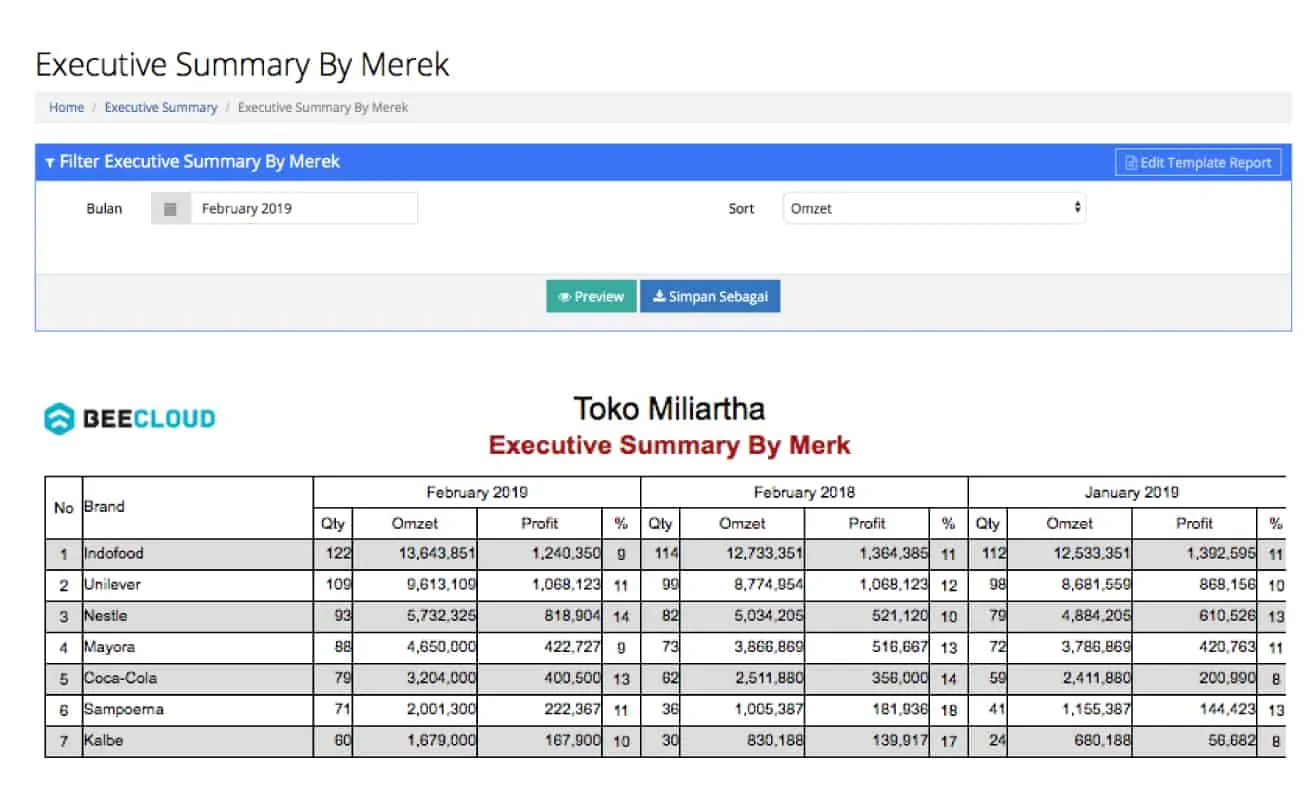Click Coca-Cola omzet value 3,204,000

[439, 678]
